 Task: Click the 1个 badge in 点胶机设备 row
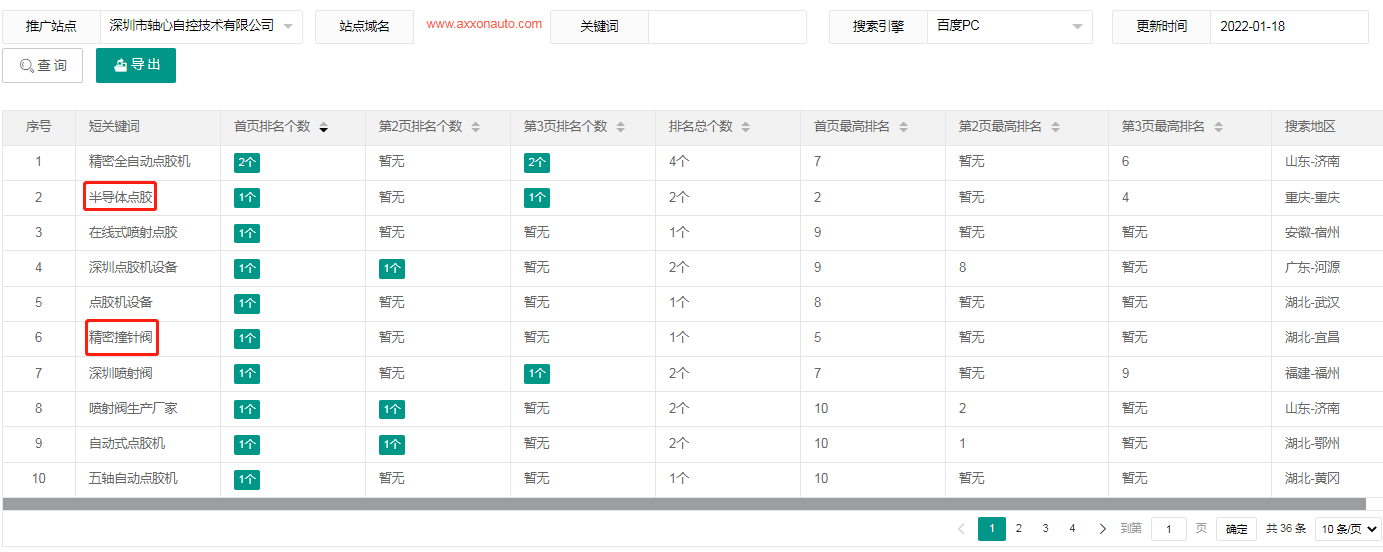coord(247,303)
